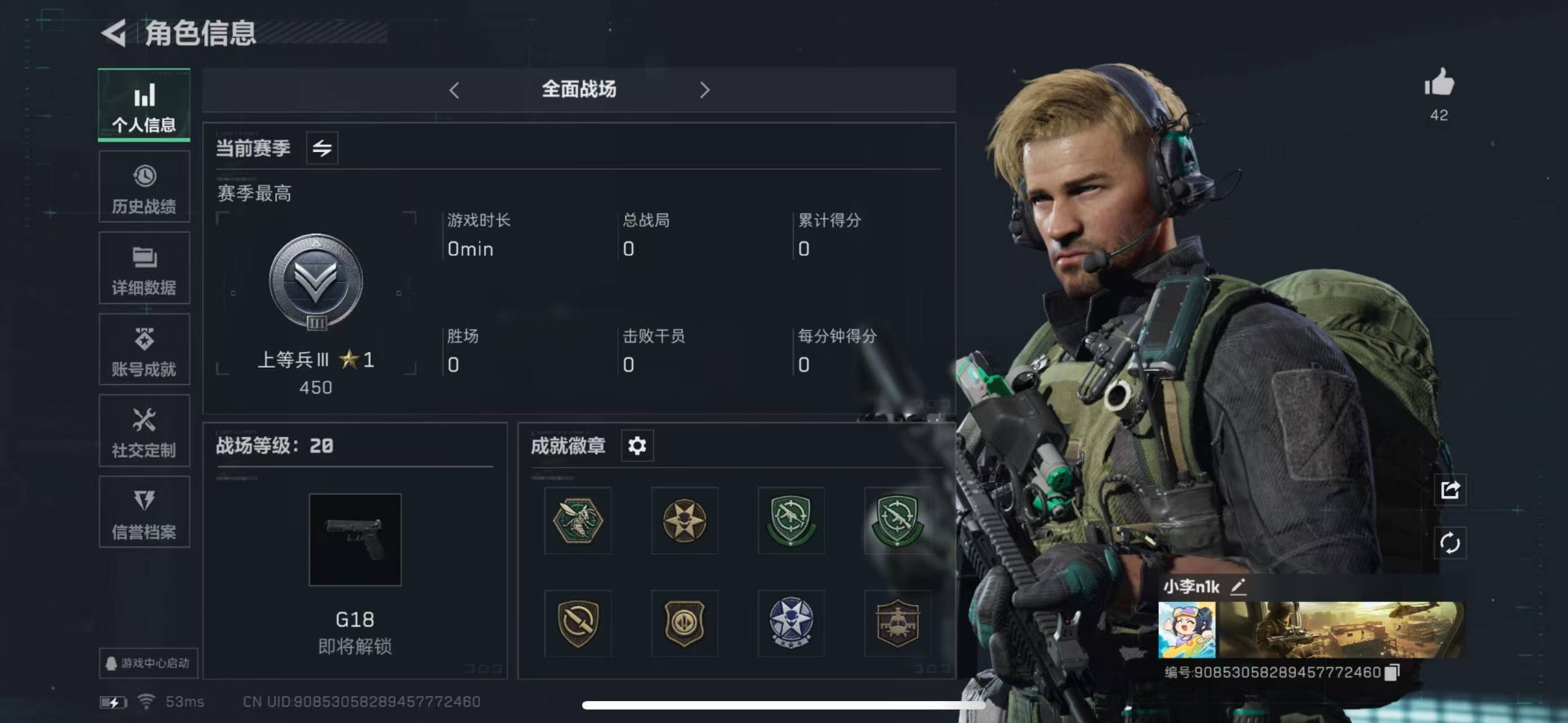This screenshot has width=1568, height=723.
Task: Open the 全面战场 mode selector
Action: [x=579, y=89]
